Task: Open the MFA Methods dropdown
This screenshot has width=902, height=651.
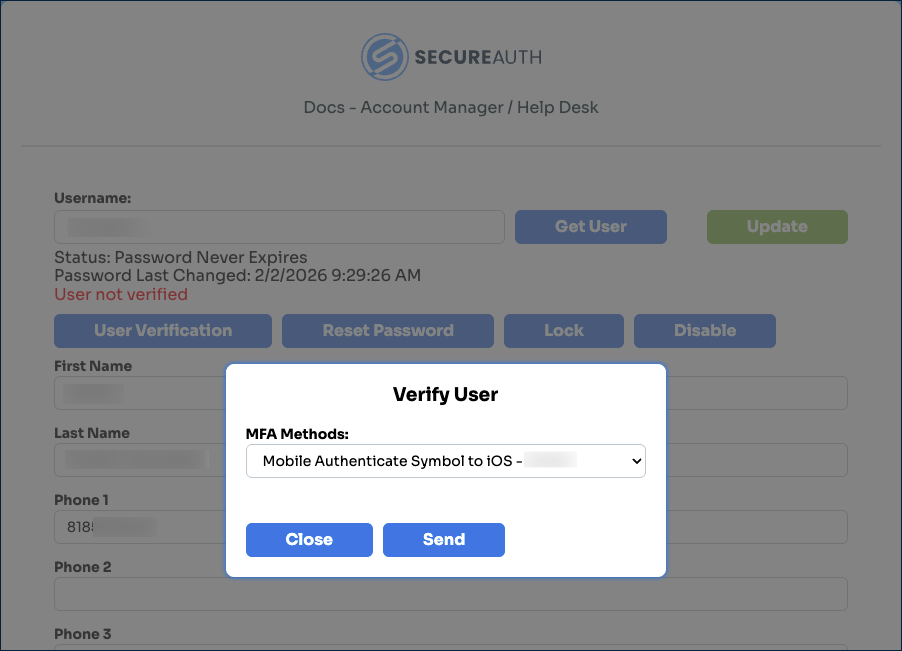Action: click(x=446, y=461)
